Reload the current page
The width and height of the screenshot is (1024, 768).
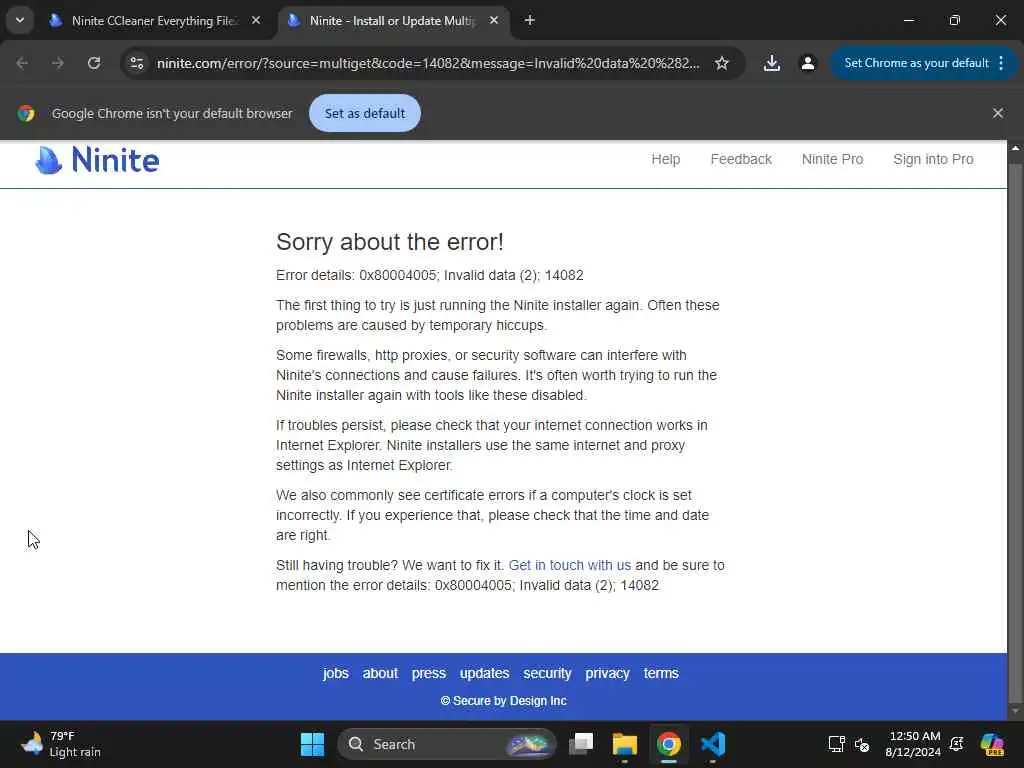click(x=94, y=63)
